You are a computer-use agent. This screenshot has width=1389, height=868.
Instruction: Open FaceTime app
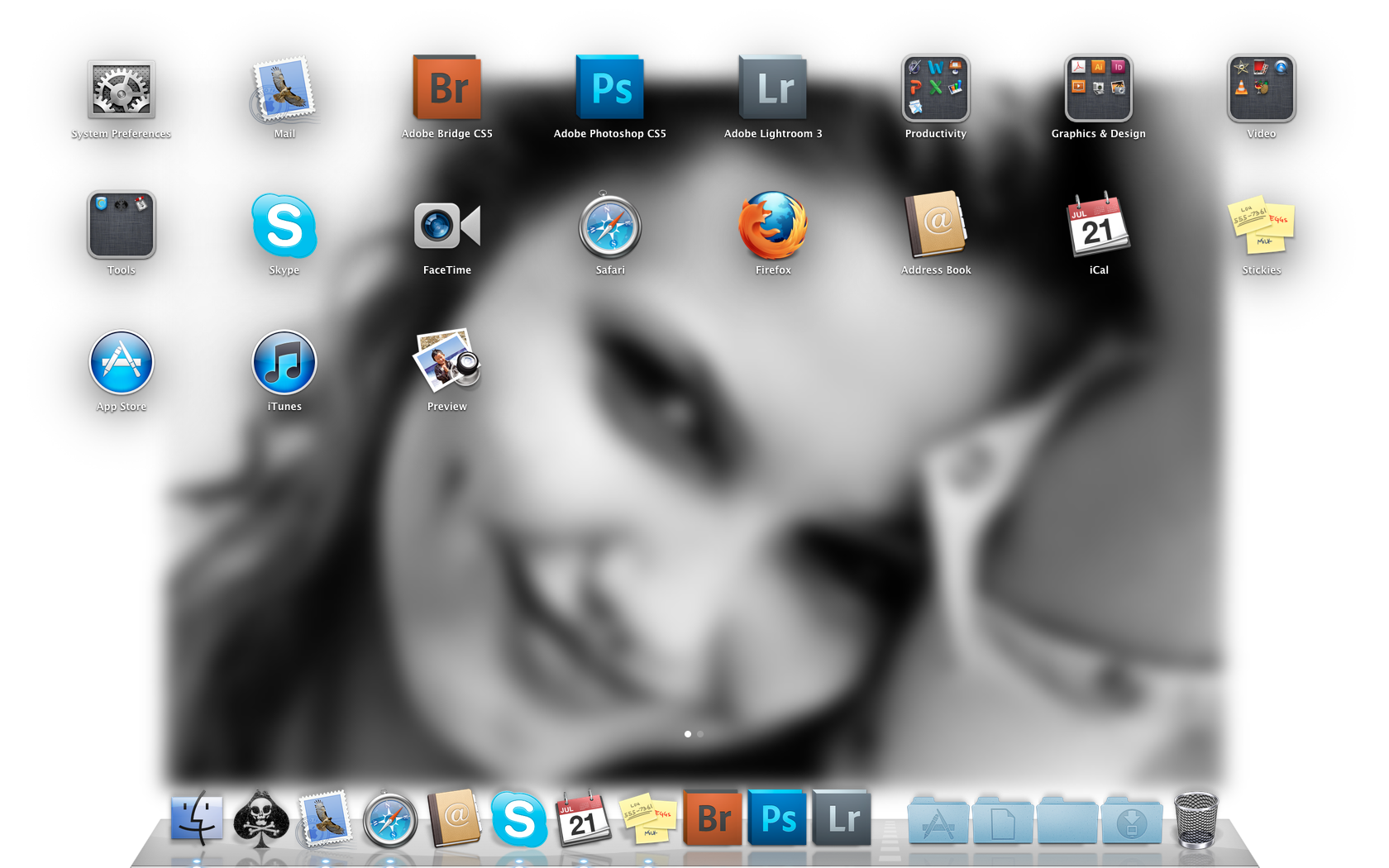(x=446, y=225)
